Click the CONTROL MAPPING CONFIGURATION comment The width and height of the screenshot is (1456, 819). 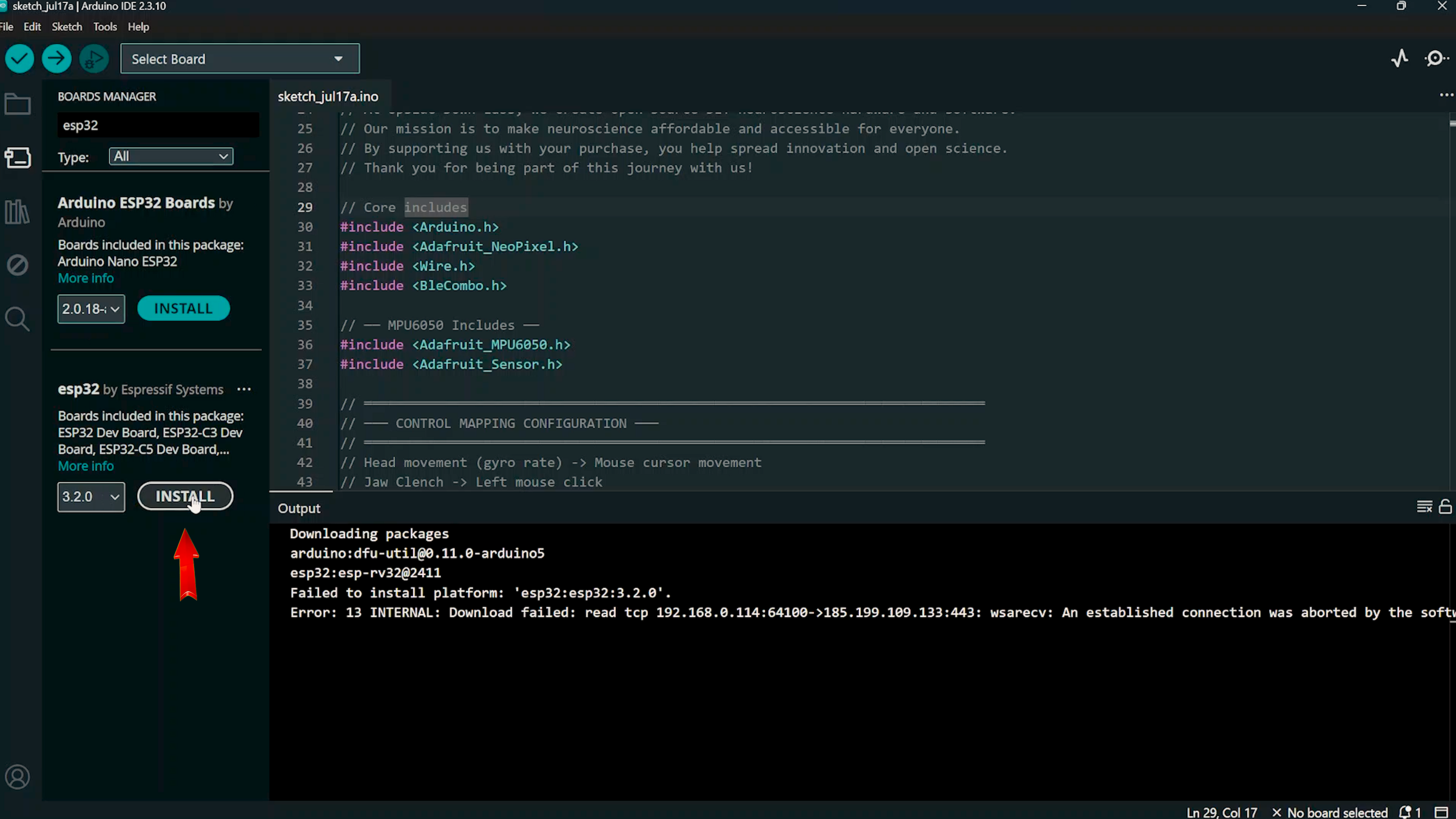click(499, 423)
